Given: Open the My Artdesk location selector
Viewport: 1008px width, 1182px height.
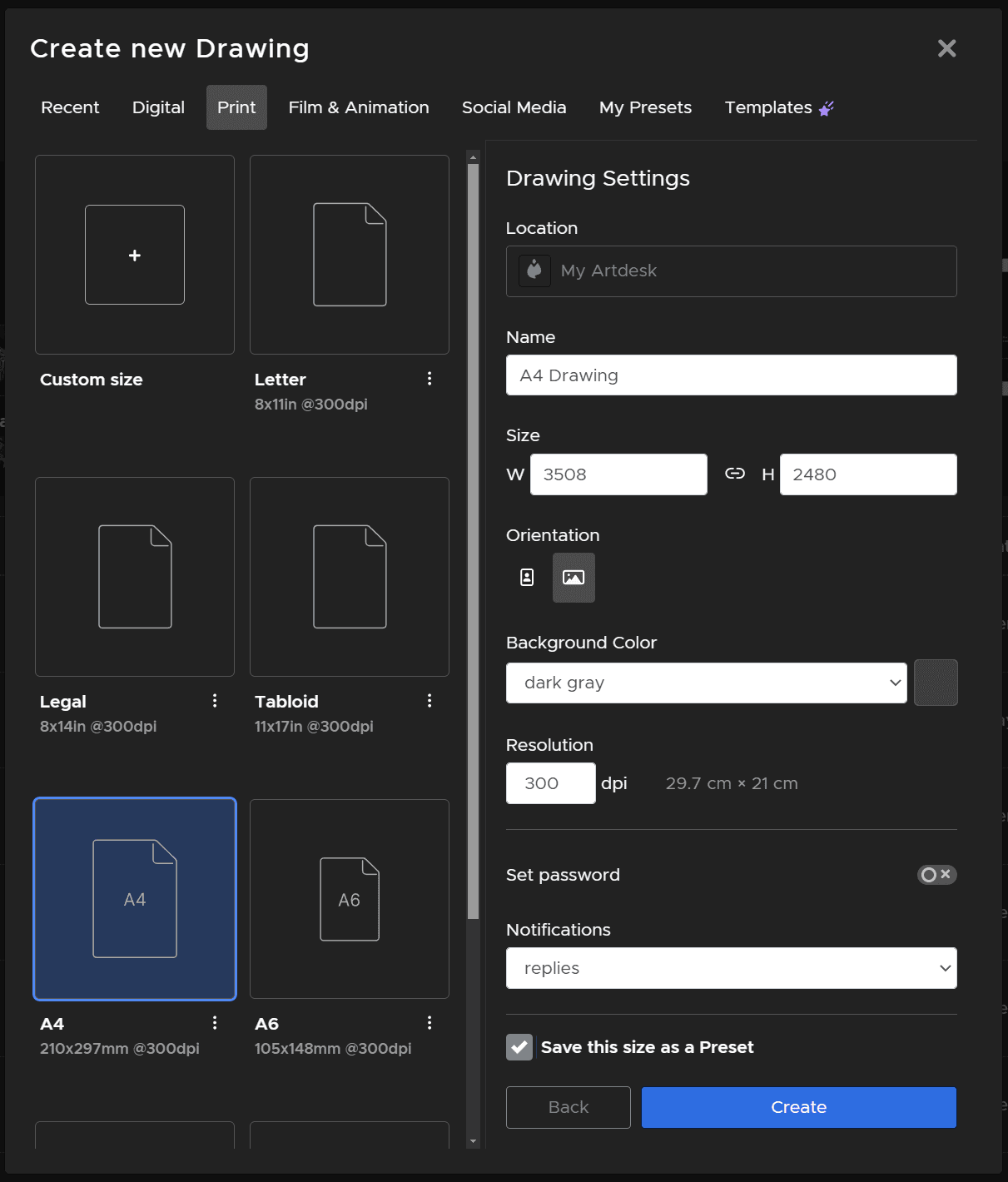Looking at the screenshot, I should (x=731, y=271).
